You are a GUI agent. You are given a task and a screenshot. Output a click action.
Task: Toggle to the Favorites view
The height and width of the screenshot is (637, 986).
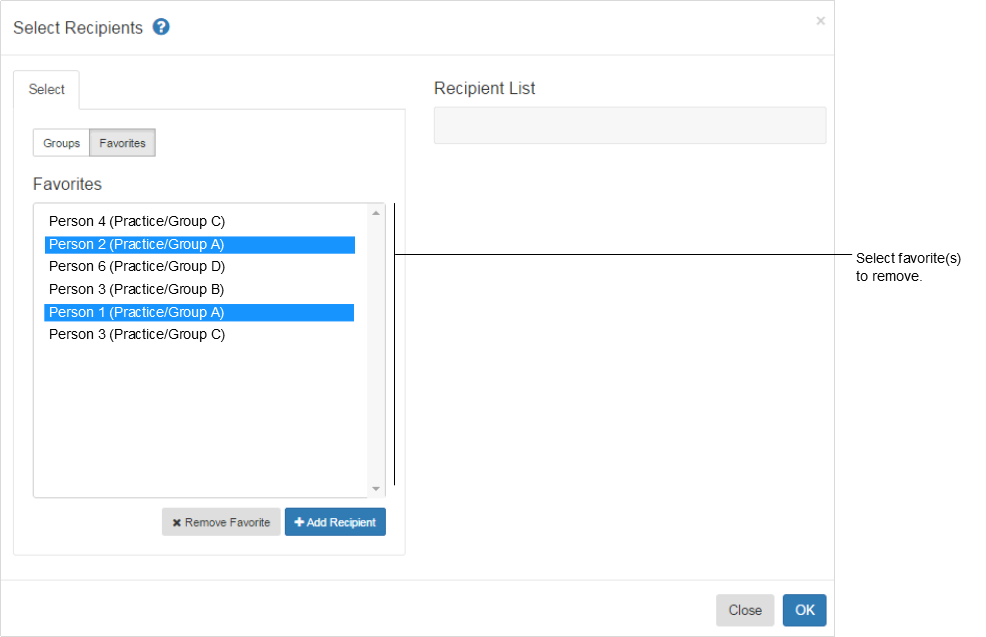(x=122, y=143)
